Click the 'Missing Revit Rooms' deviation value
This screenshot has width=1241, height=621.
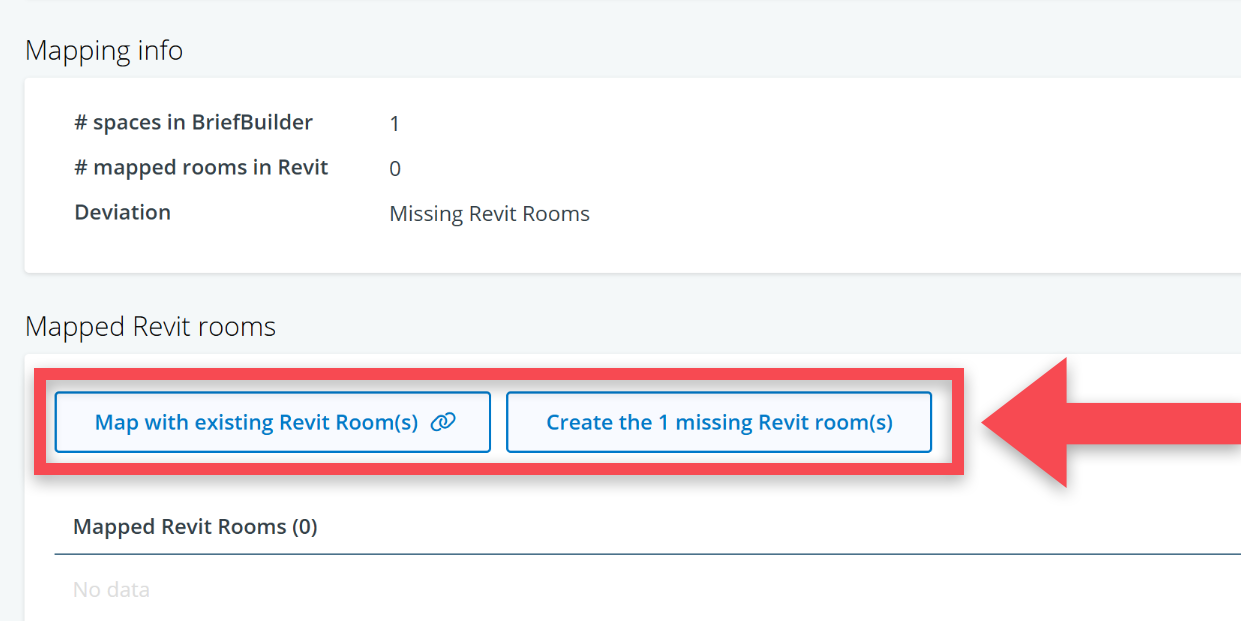pos(489,214)
